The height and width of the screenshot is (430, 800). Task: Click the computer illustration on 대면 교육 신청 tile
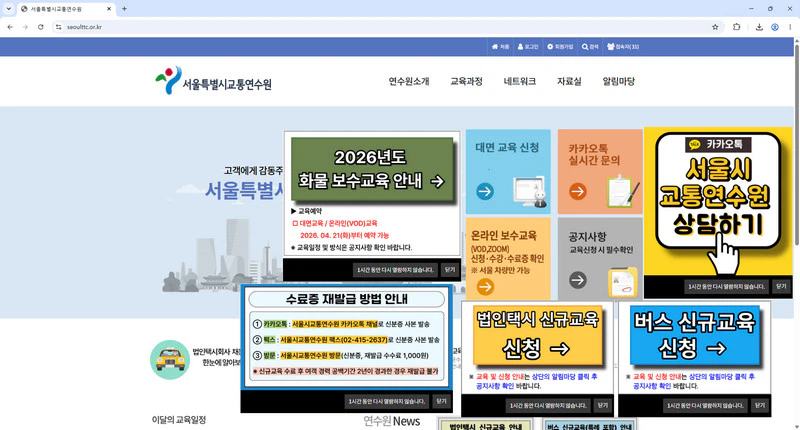coord(530,191)
